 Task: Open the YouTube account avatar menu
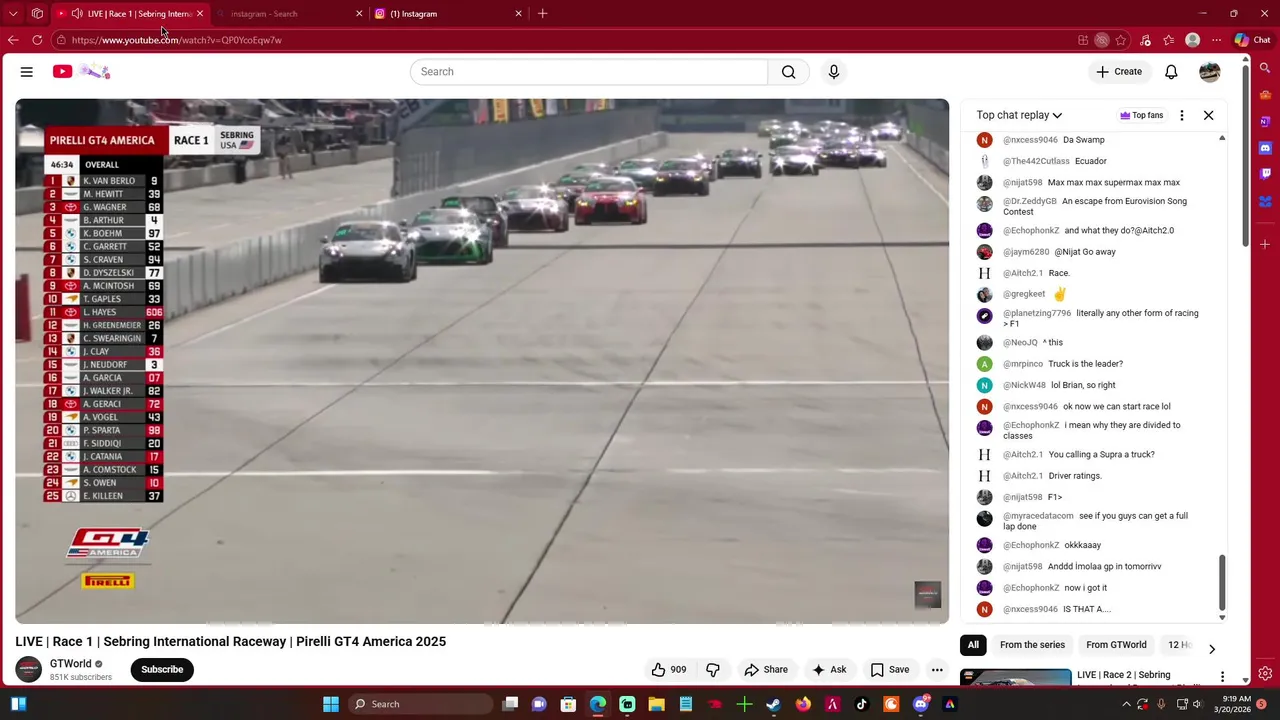[1210, 72]
